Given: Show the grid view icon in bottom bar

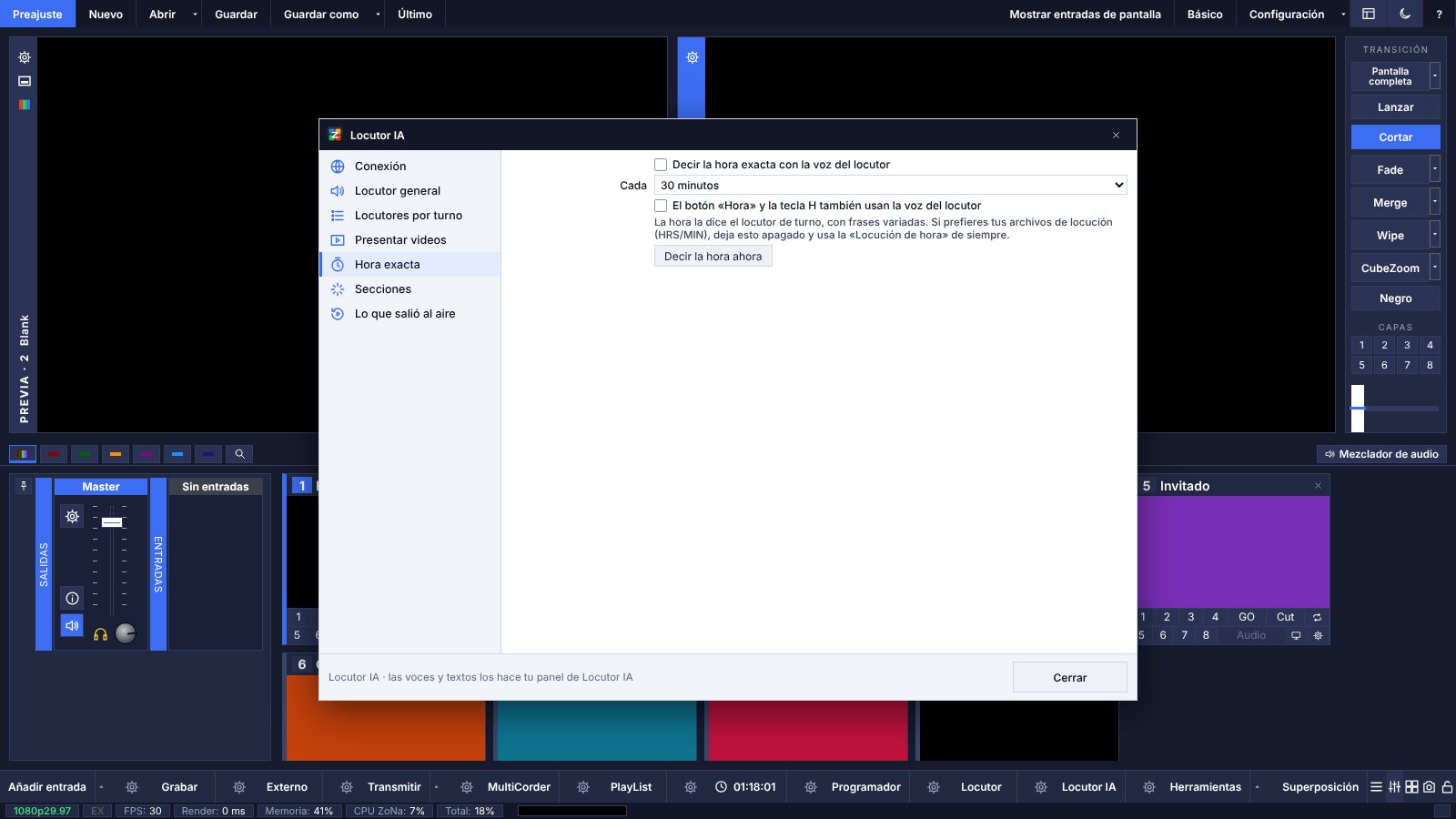Looking at the screenshot, I should [1411, 787].
